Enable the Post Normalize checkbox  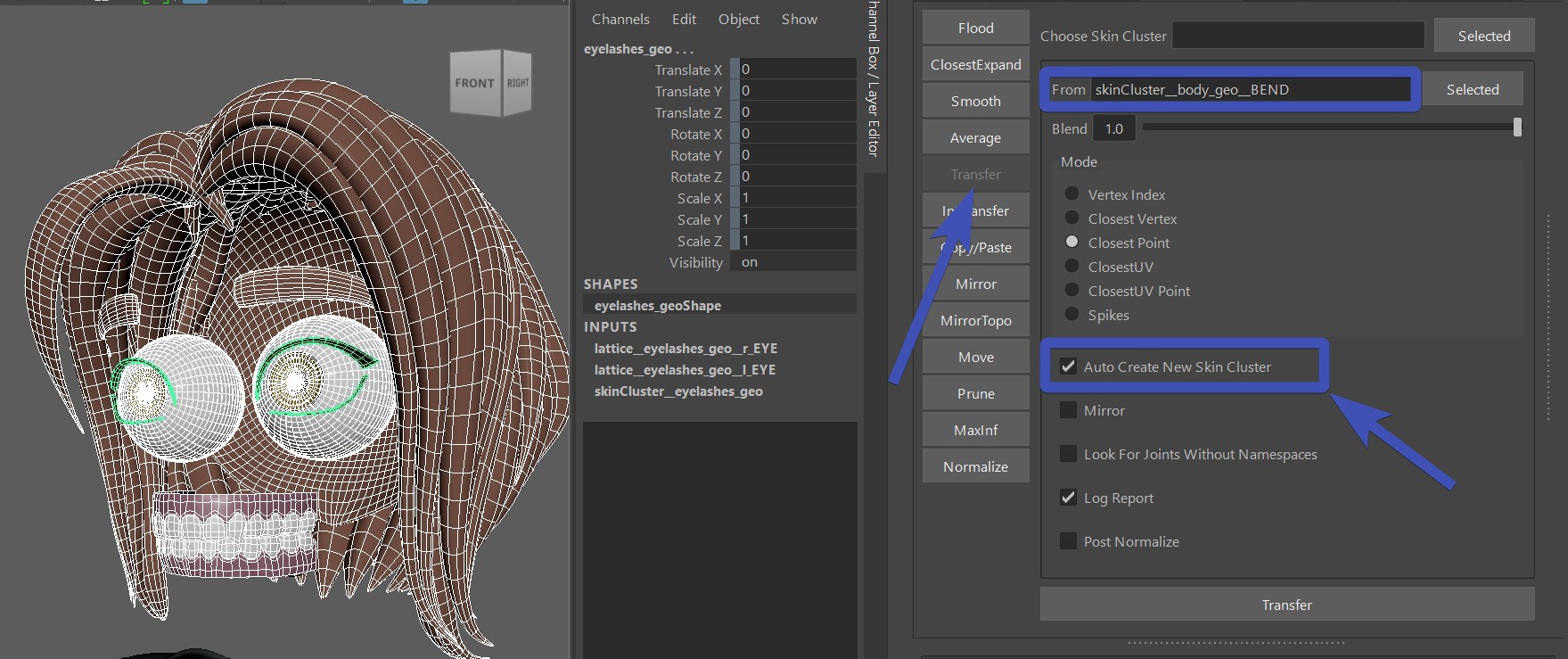(1068, 541)
